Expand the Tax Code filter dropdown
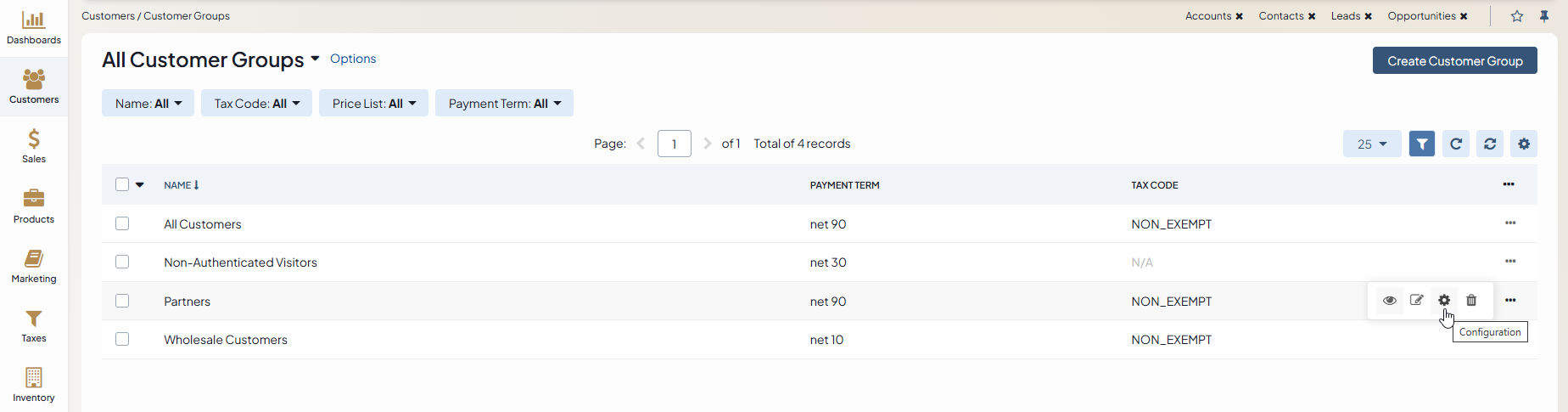Screen dimensions: 1568x412 tap(256, 104)
